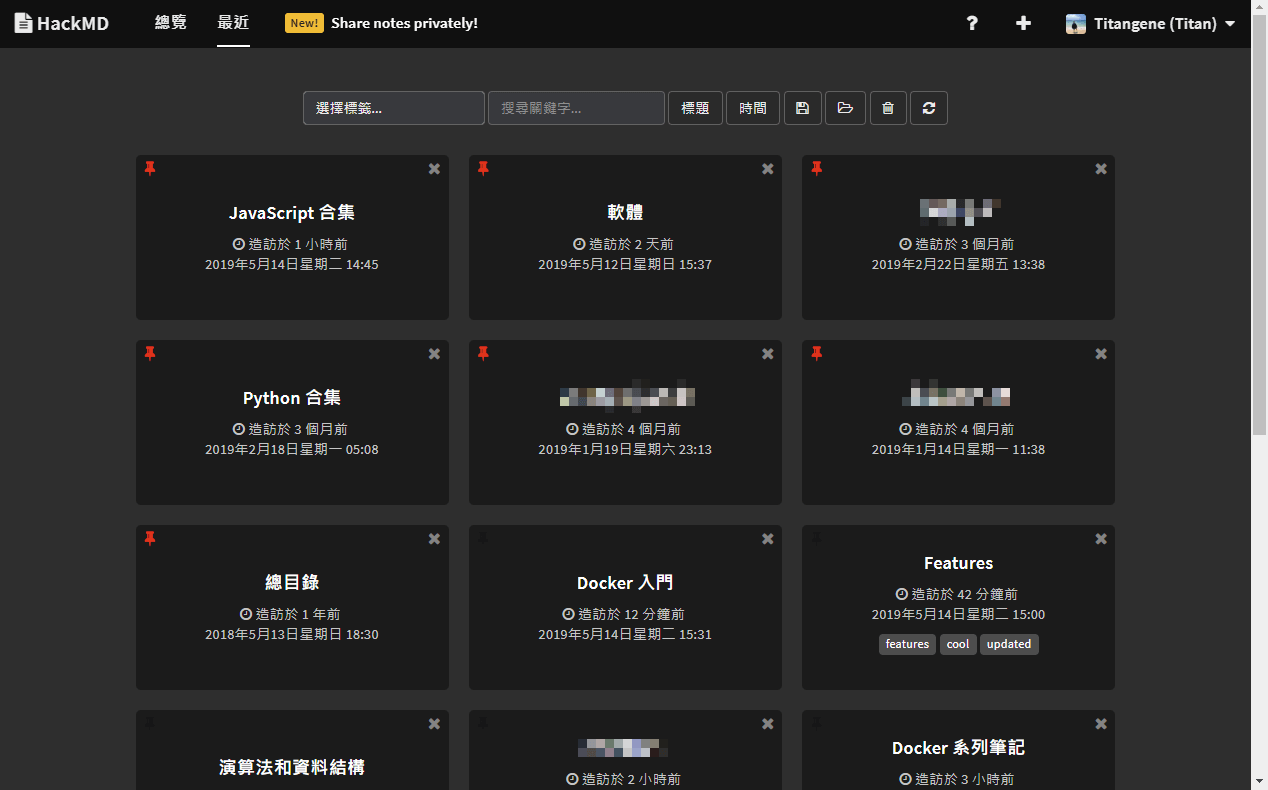This screenshot has width=1268, height=790.
Task: Remove the 總目錄 card
Action: (x=434, y=539)
